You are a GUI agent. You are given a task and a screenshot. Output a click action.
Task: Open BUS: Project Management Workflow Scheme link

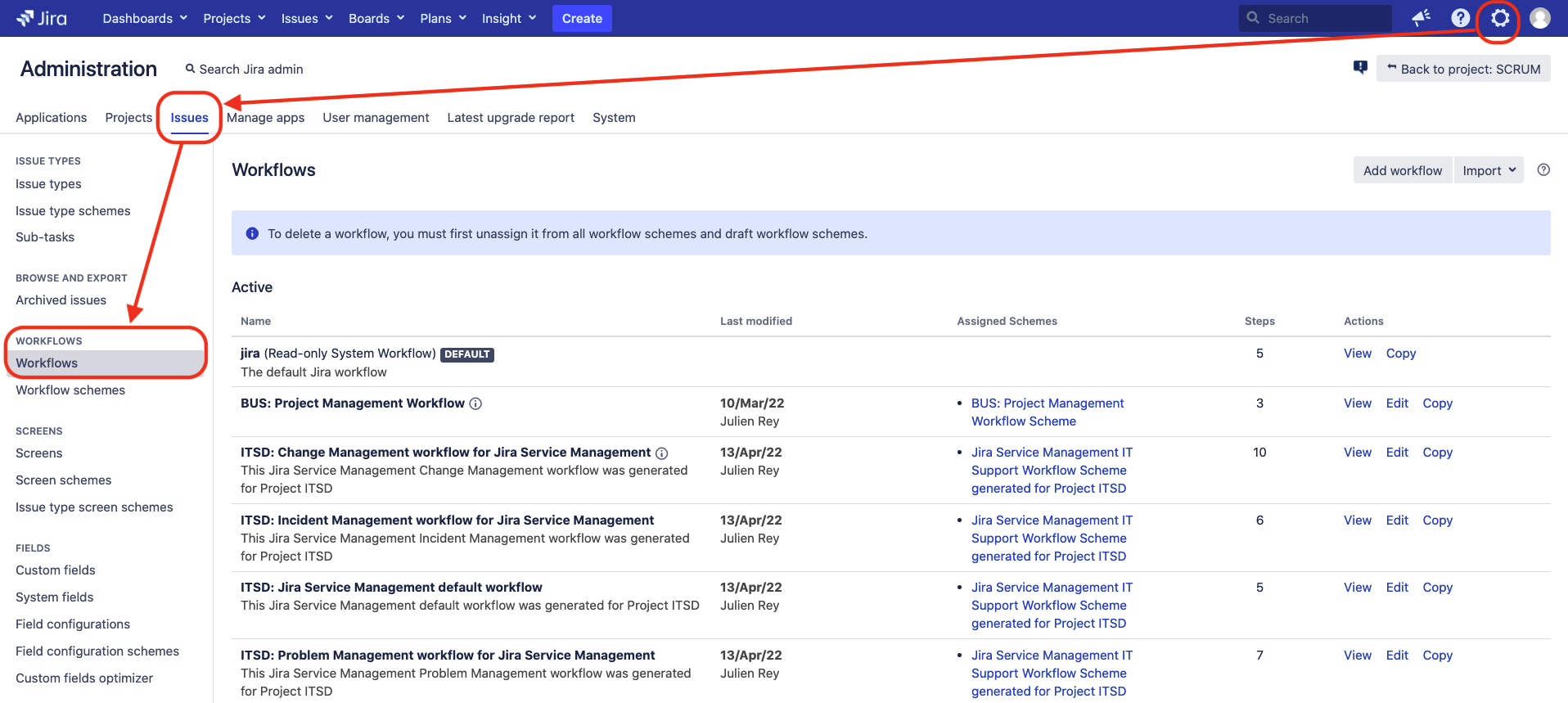click(1048, 412)
